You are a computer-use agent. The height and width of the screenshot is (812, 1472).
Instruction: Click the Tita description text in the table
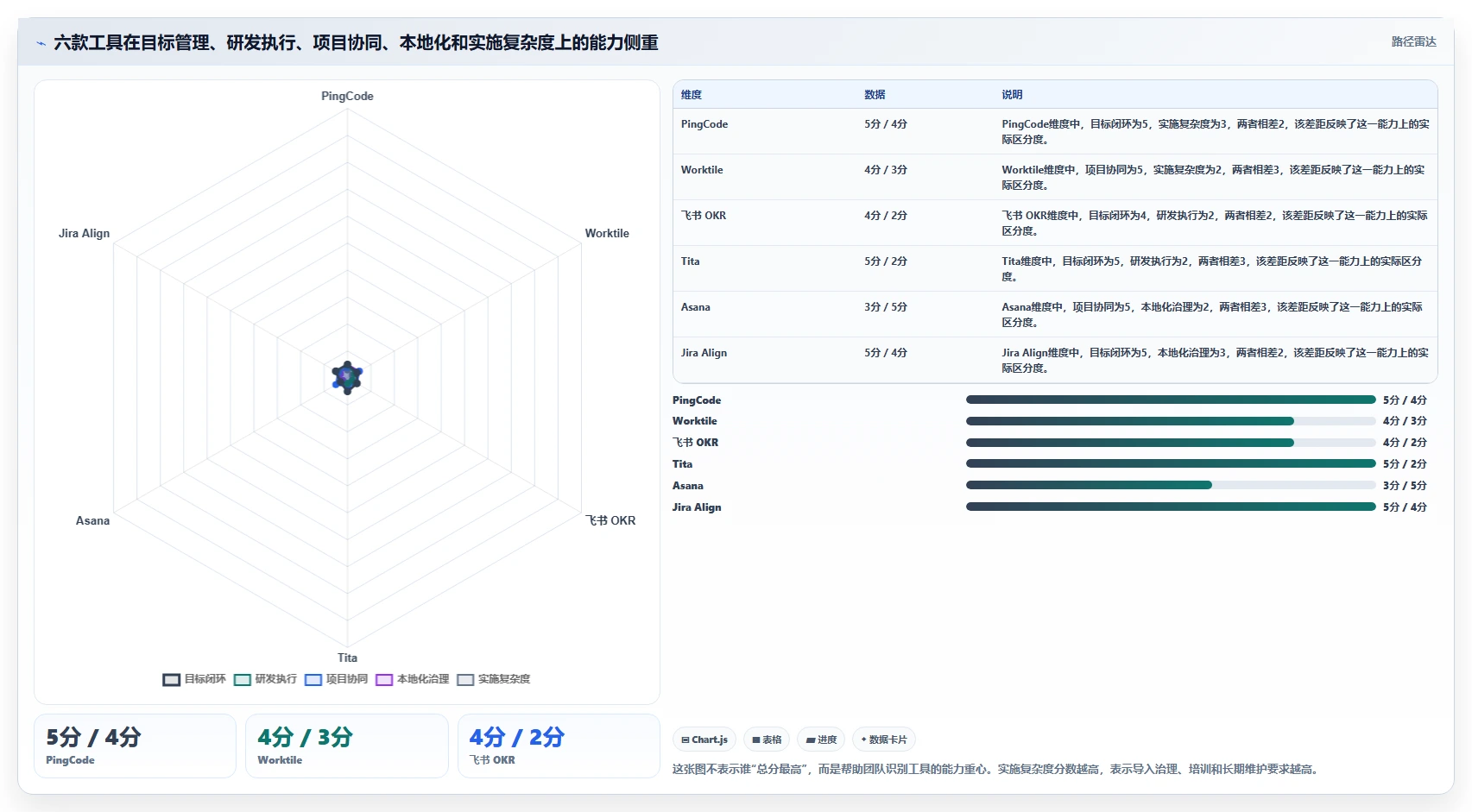1212,268
